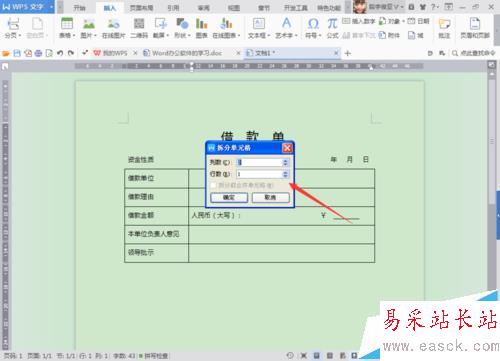
Task: Expand the 图片 dropdown arrow
Action: pos(95,35)
